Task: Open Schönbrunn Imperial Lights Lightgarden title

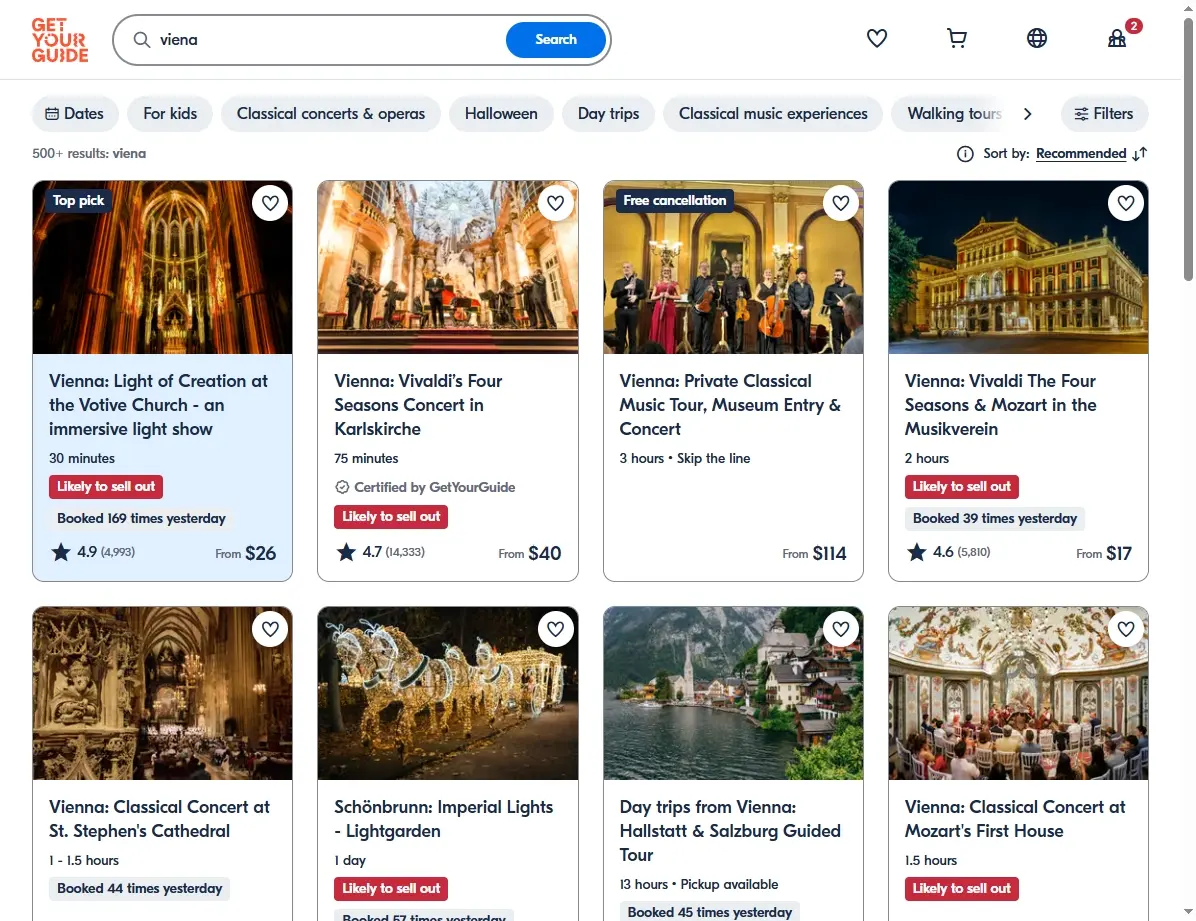Action: (444, 819)
